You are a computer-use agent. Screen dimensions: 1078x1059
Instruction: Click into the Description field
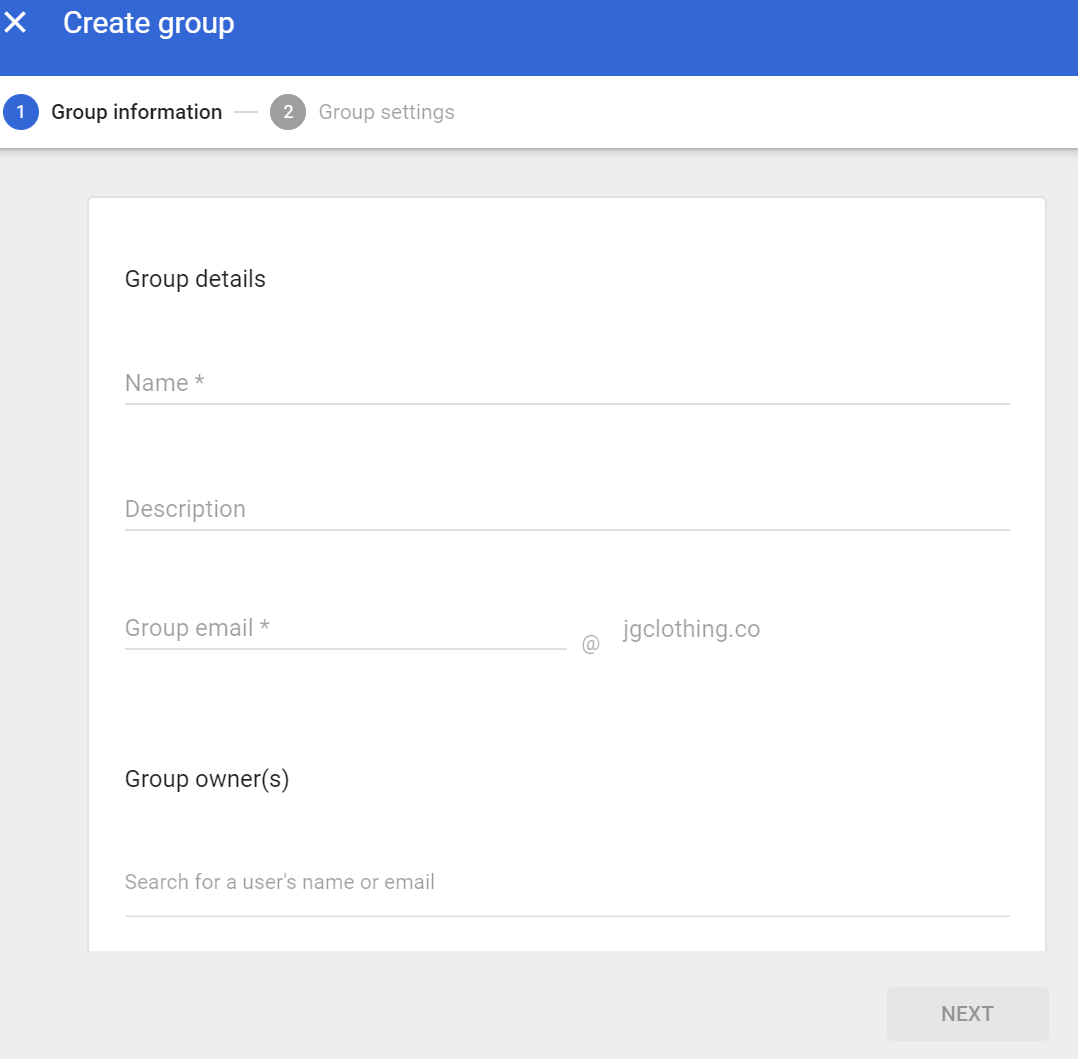pyautogui.click(x=566, y=509)
